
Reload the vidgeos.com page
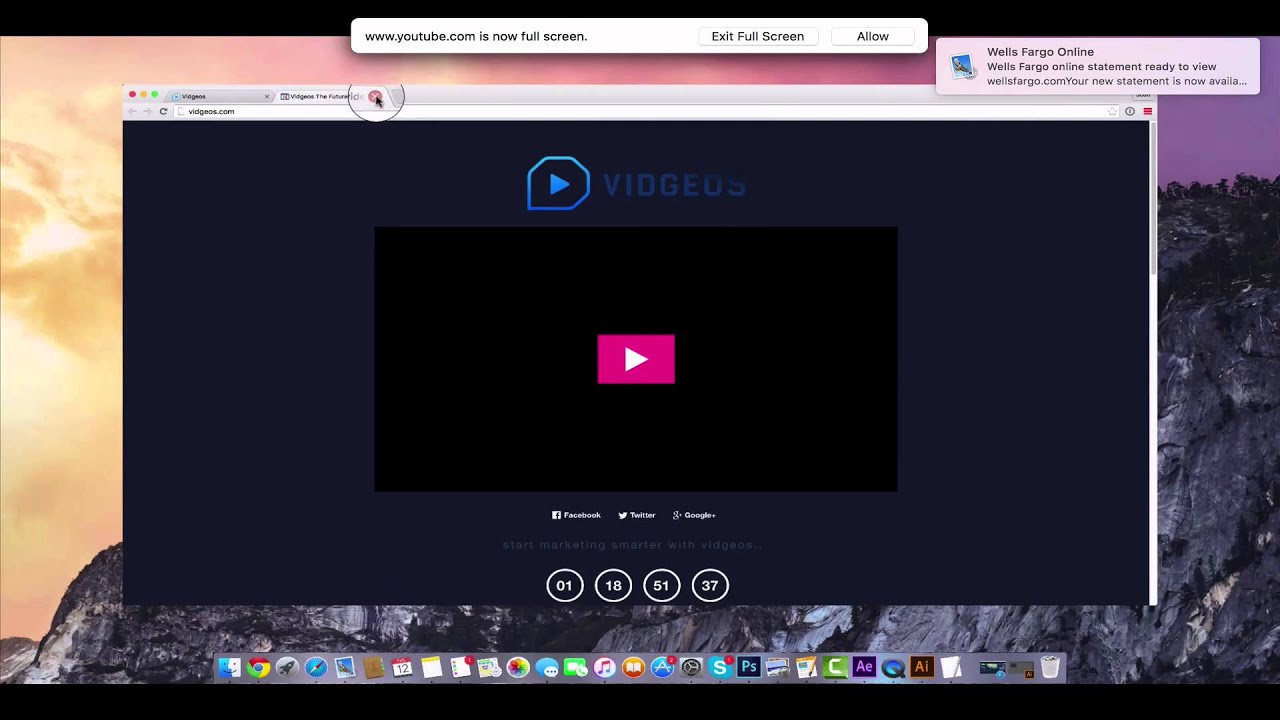point(163,111)
